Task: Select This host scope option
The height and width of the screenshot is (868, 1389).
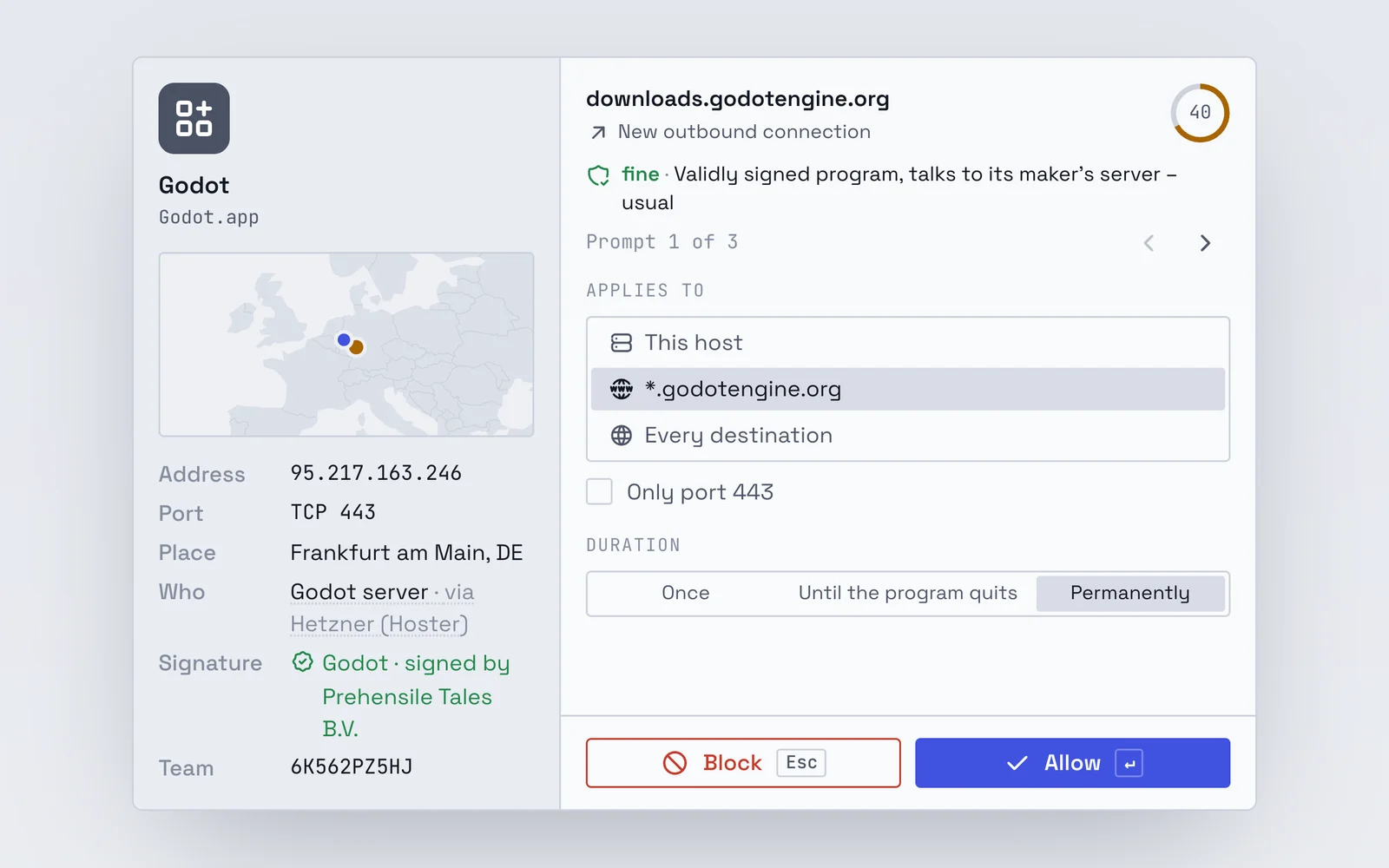Action: (x=908, y=343)
